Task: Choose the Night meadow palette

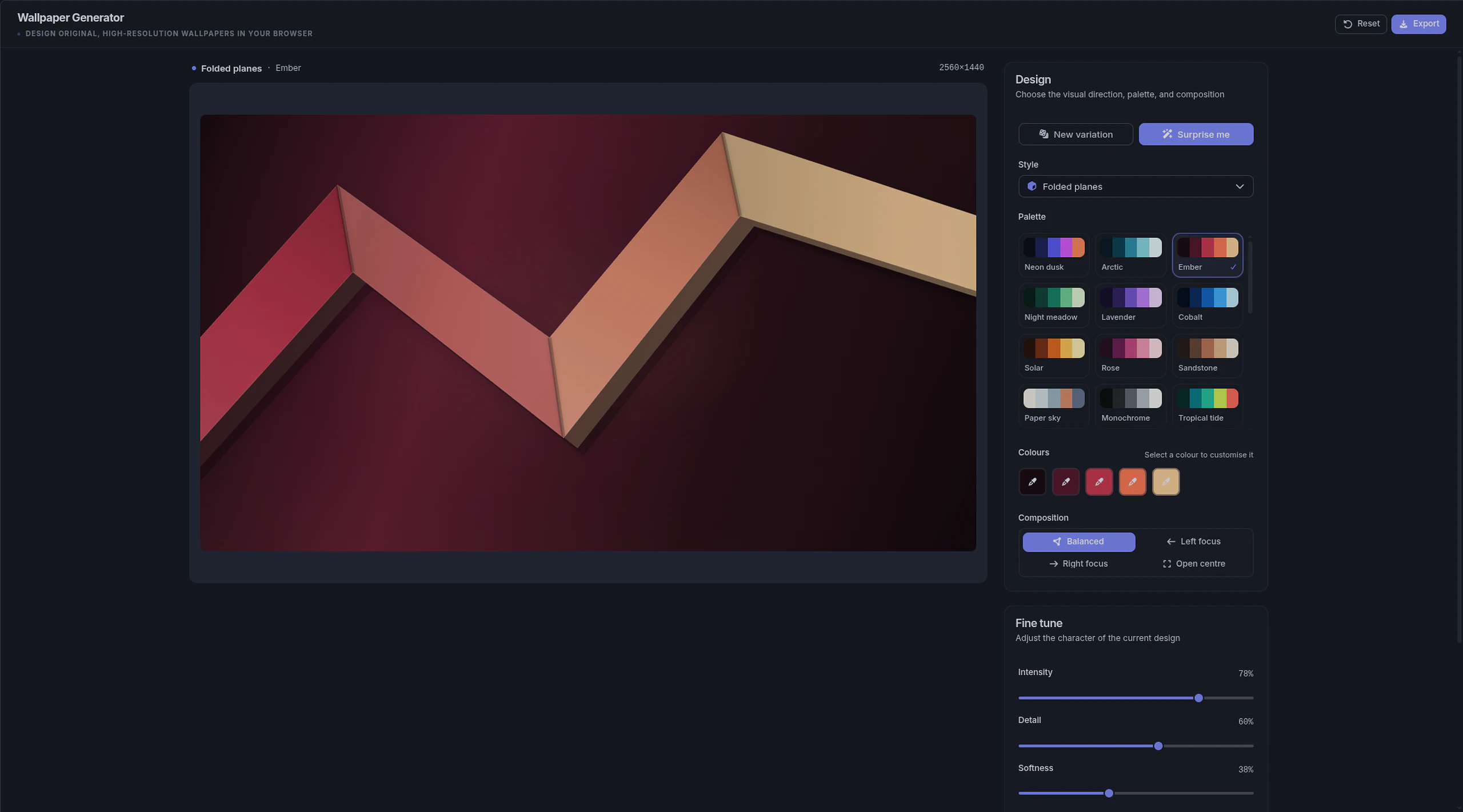Action: point(1053,305)
